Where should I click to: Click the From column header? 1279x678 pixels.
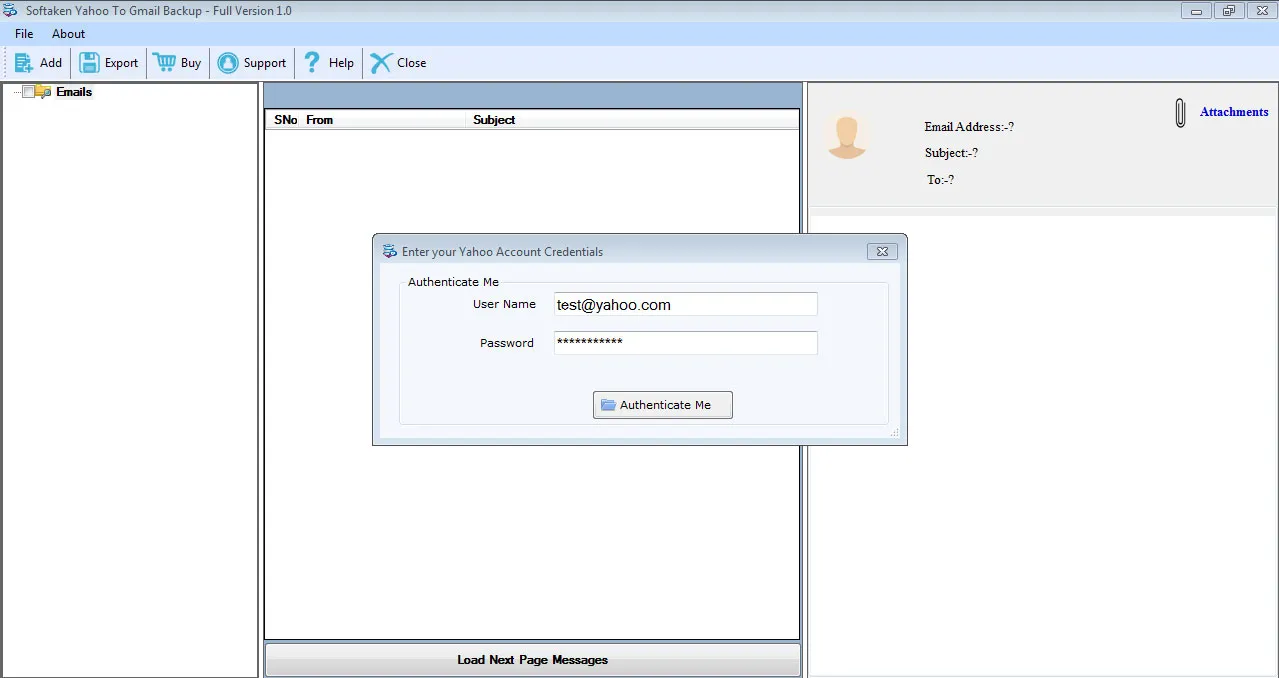point(320,120)
